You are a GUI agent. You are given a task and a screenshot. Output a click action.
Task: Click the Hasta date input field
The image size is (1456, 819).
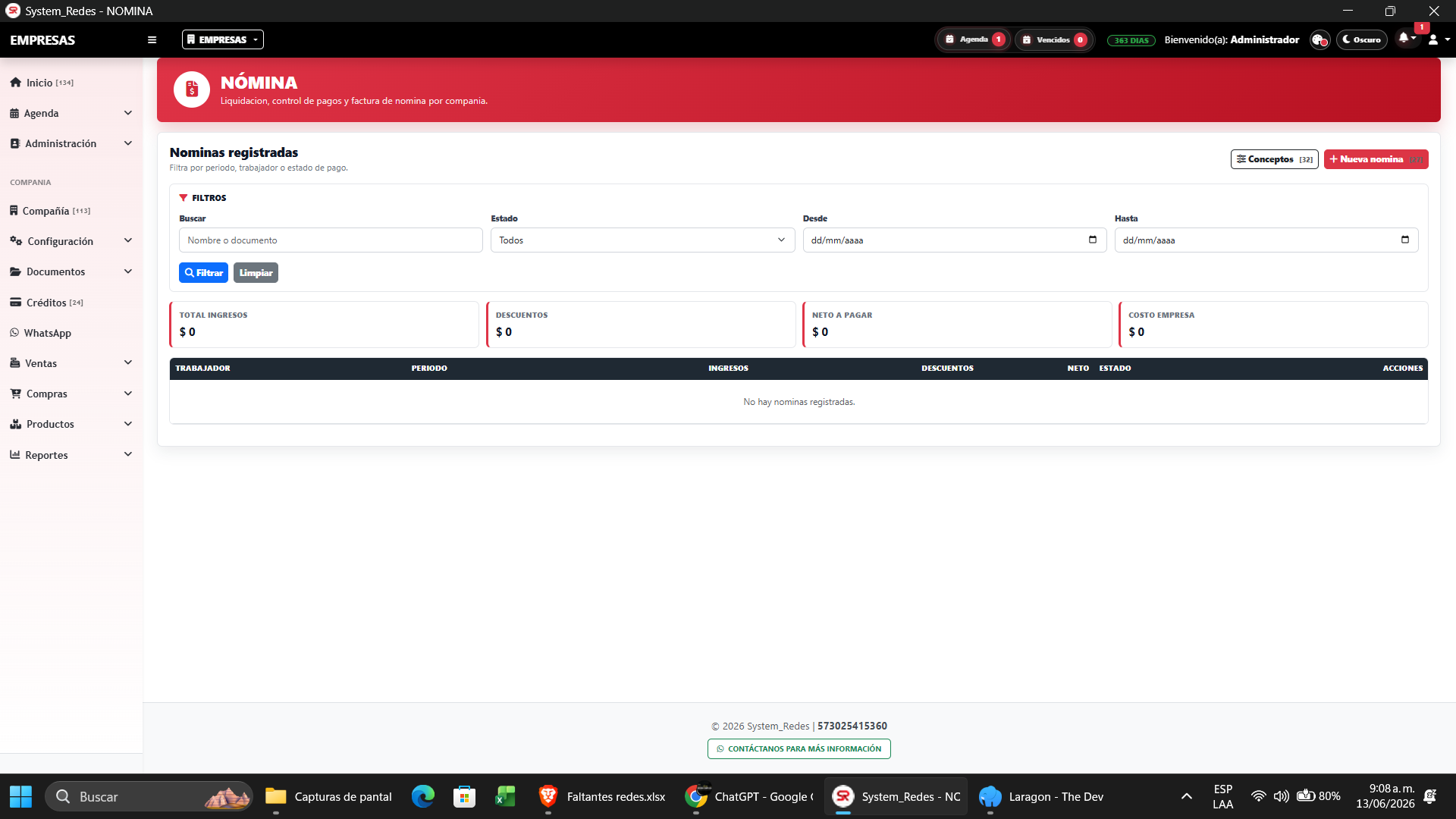coord(1266,240)
